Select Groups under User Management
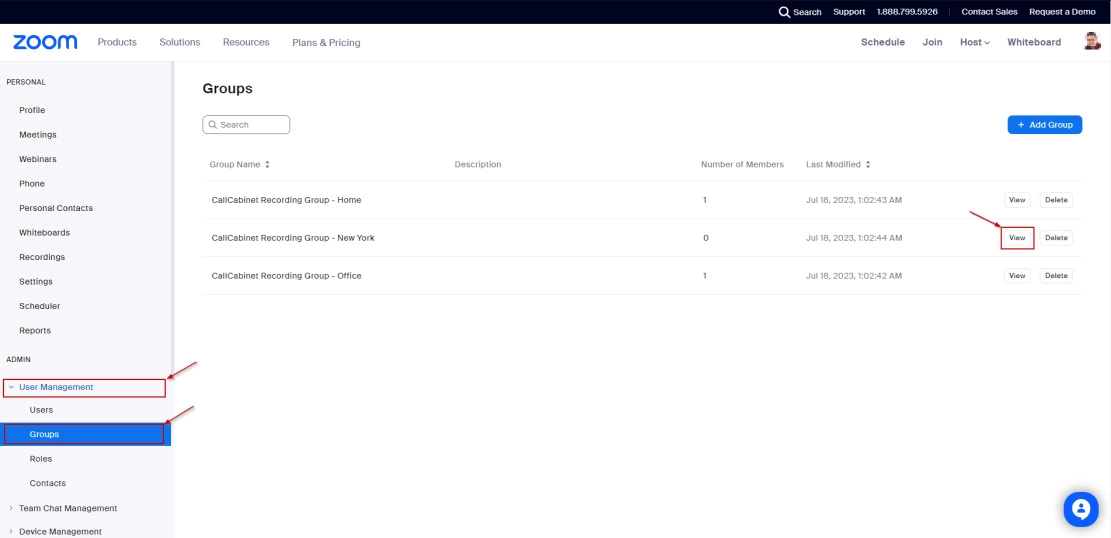 [x=85, y=434]
